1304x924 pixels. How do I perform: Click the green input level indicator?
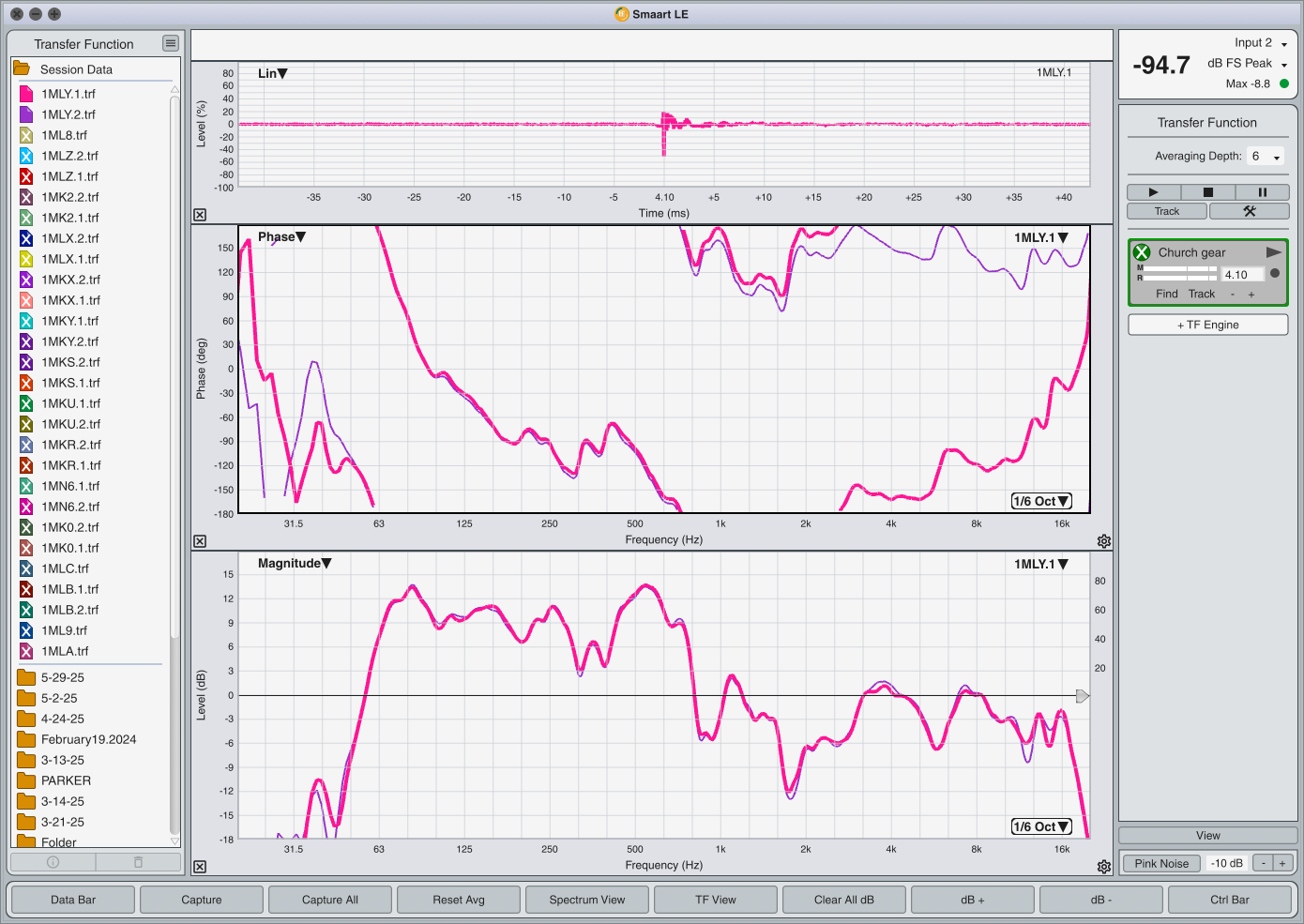[1284, 83]
